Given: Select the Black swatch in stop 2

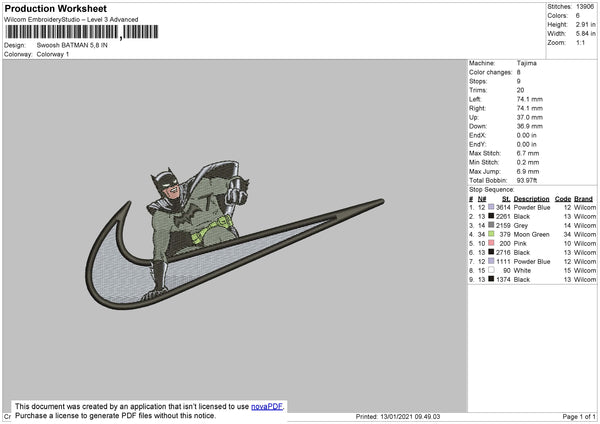Looking at the screenshot, I should [x=491, y=215].
